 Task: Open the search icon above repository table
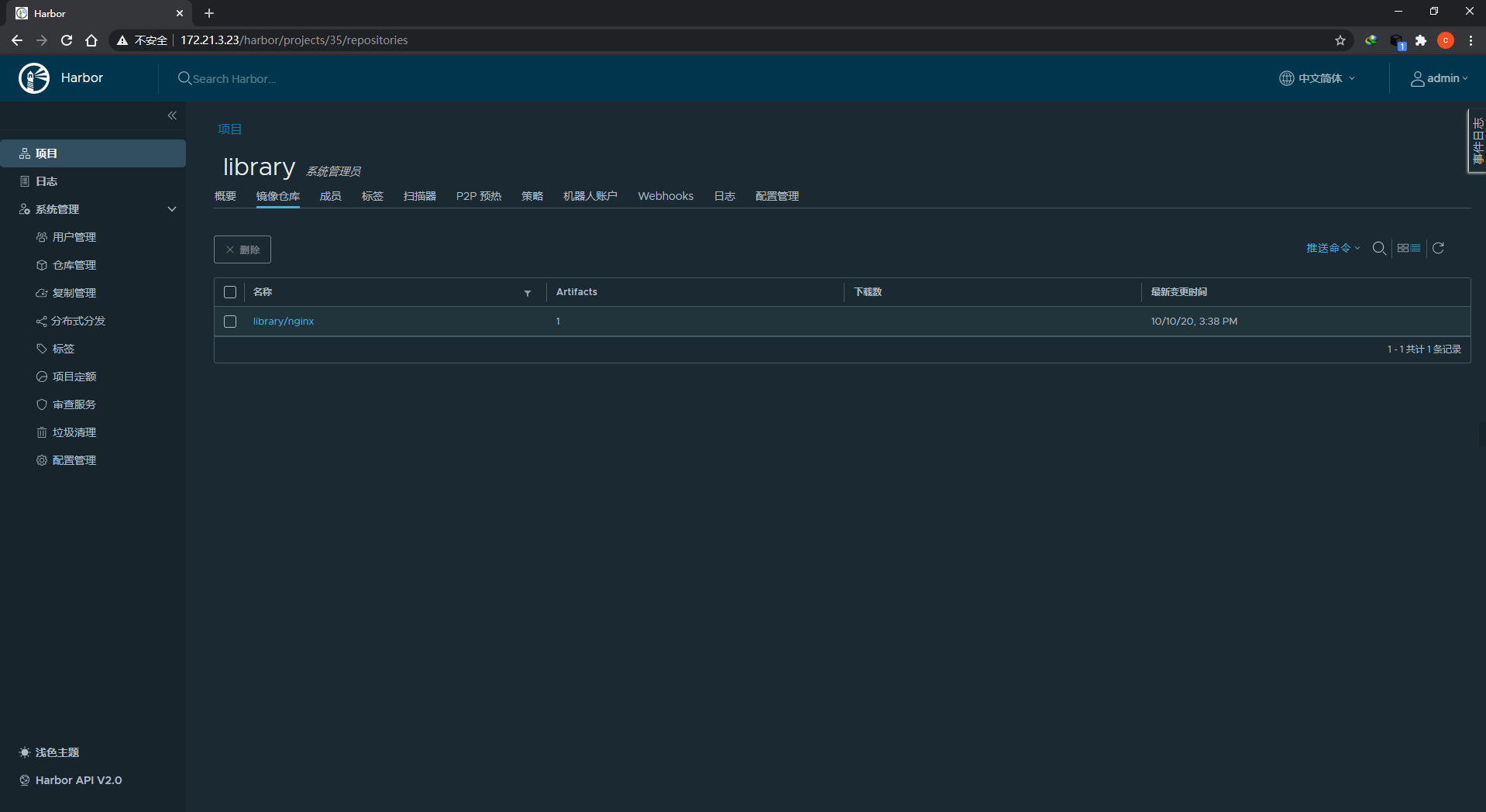(x=1379, y=248)
